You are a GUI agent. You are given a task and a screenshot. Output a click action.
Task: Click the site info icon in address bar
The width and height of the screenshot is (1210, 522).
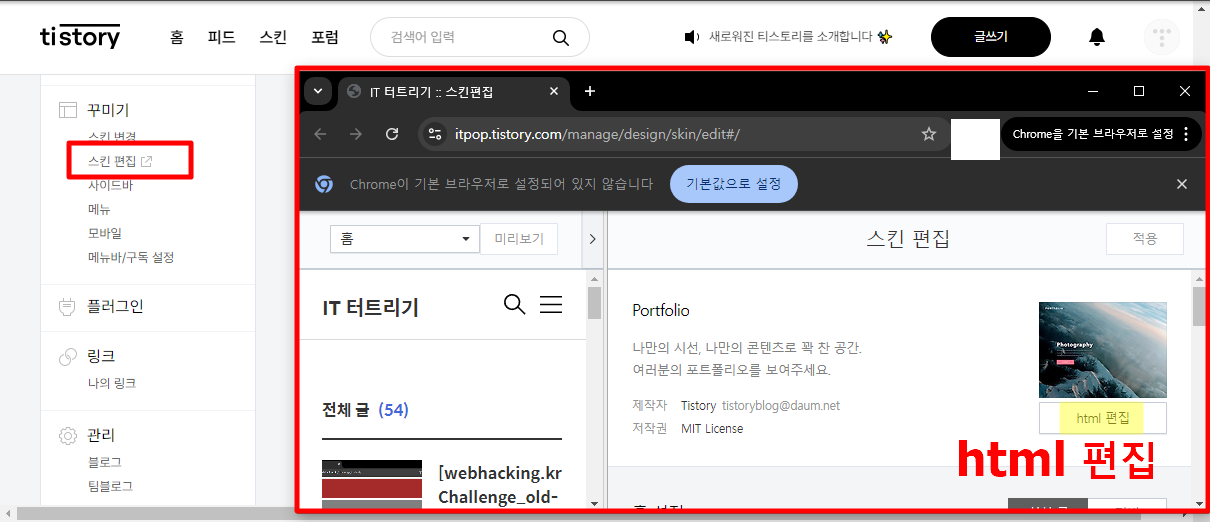434,134
